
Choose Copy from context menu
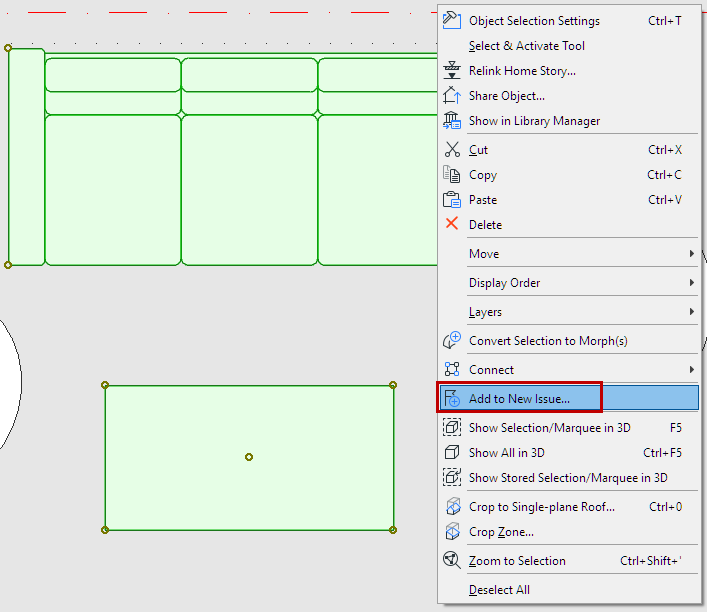tap(569, 175)
